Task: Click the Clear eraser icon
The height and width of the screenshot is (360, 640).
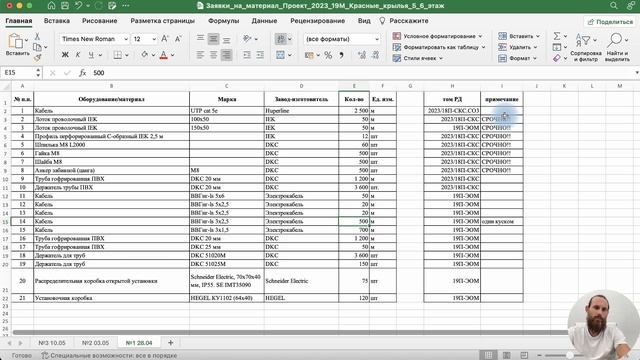Action: pos(557,58)
